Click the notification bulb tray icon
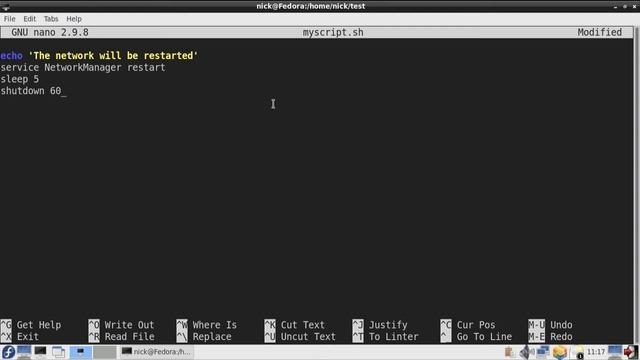 [578, 352]
